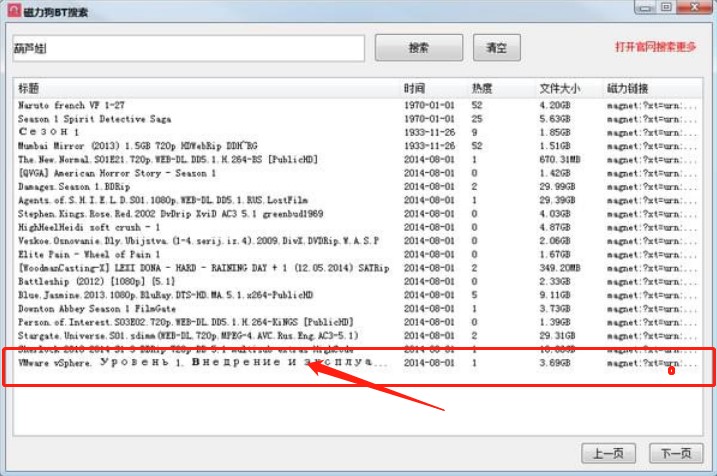Image resolution: width=717 pixels, height=476 pixels.
Task: Click file size 9.11GB cell
Action: click(x=555, y=295)
